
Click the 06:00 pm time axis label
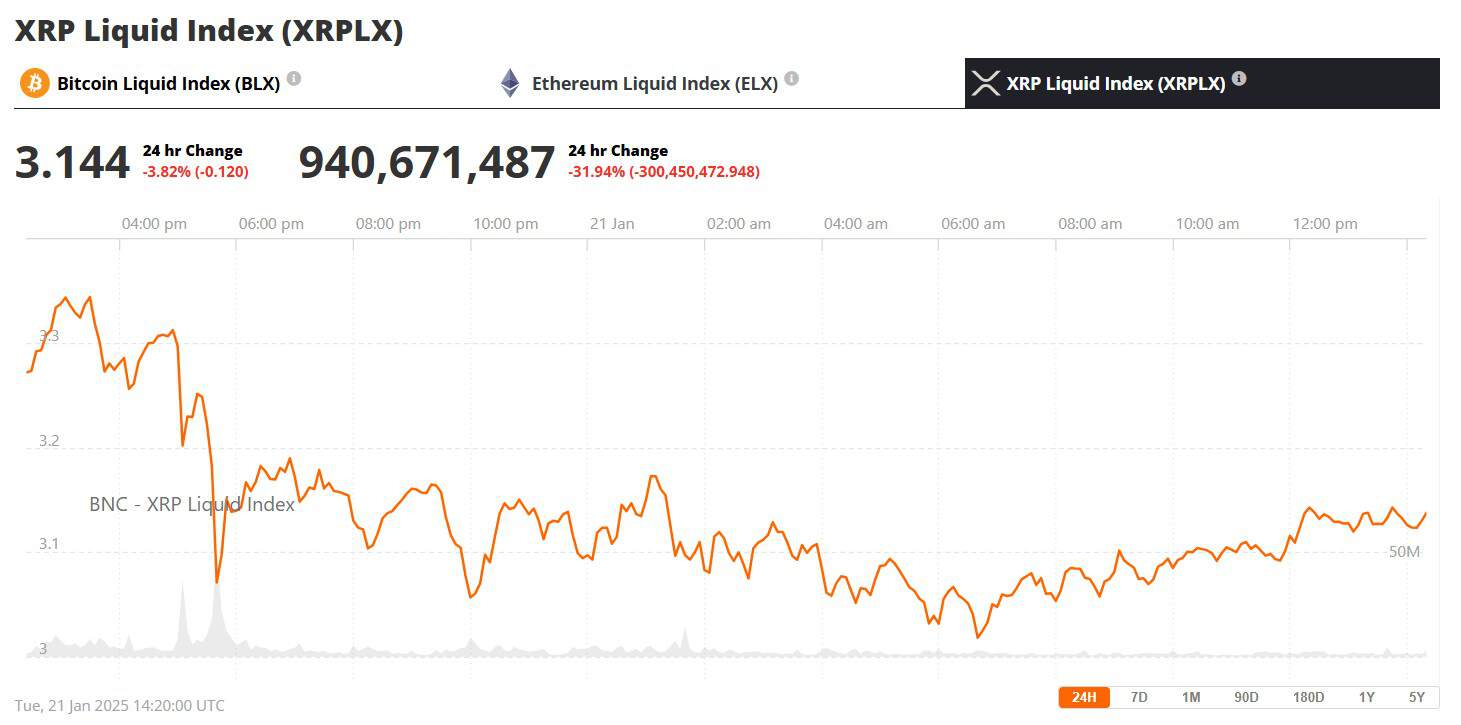pos(271,224)
